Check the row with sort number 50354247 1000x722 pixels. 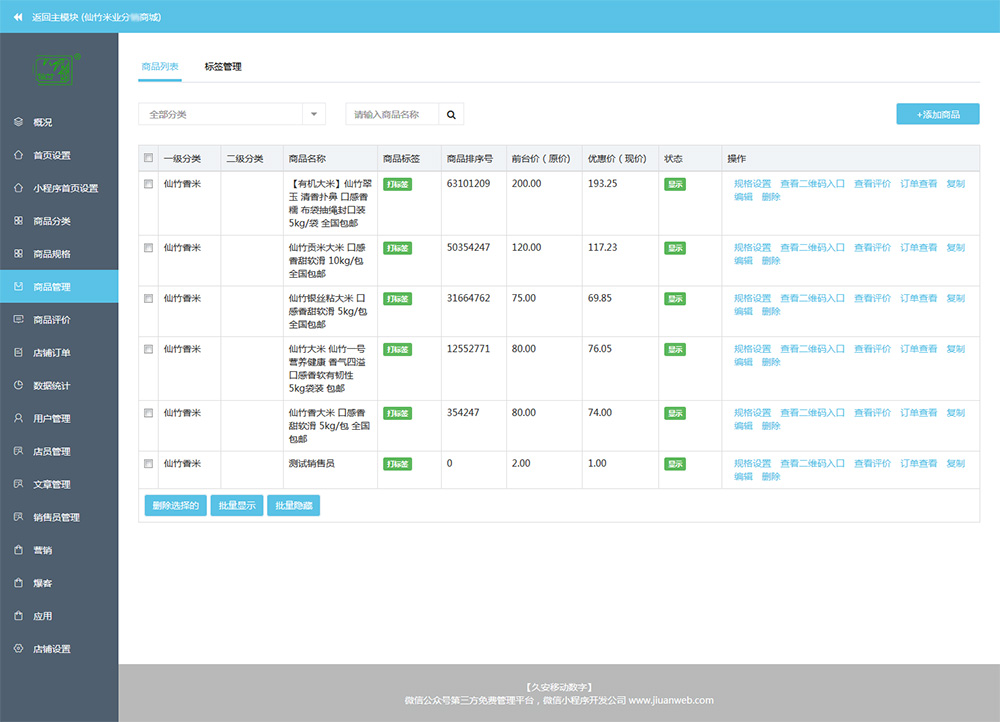(149, 247)
